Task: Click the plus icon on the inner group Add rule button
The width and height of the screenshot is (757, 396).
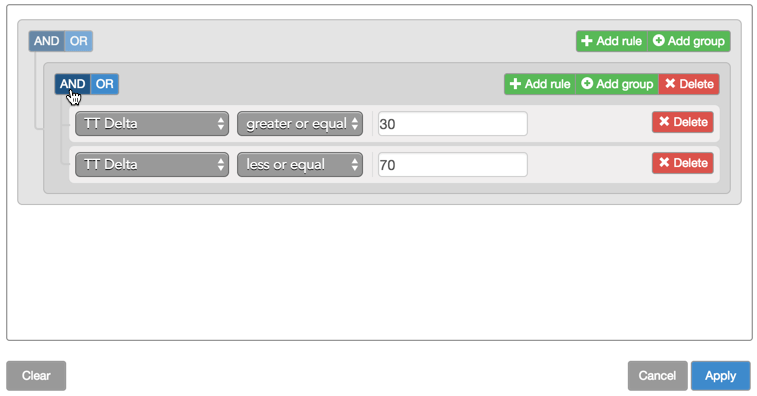Action: tap(515, 84)
